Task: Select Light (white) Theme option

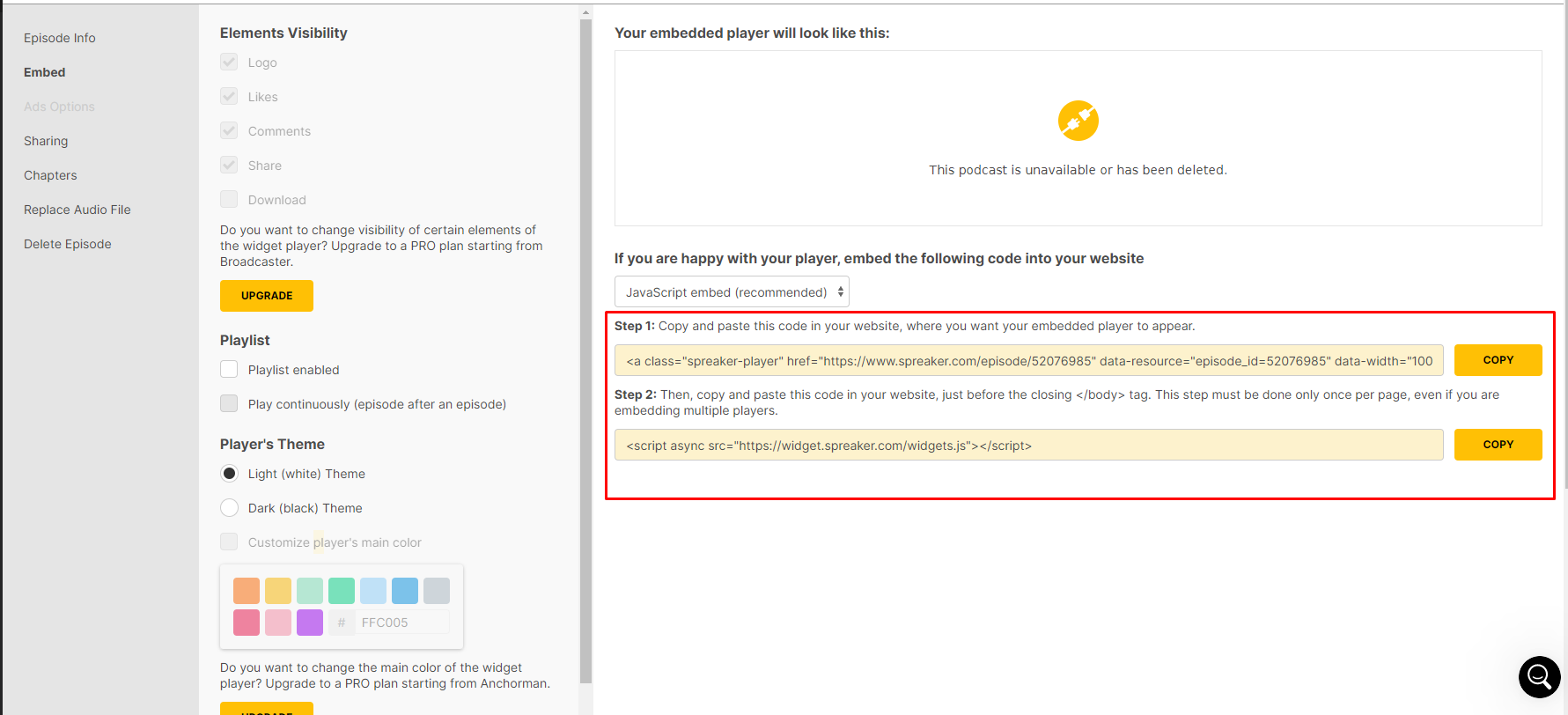Action: pyautogui.click(x=229, y=474)
